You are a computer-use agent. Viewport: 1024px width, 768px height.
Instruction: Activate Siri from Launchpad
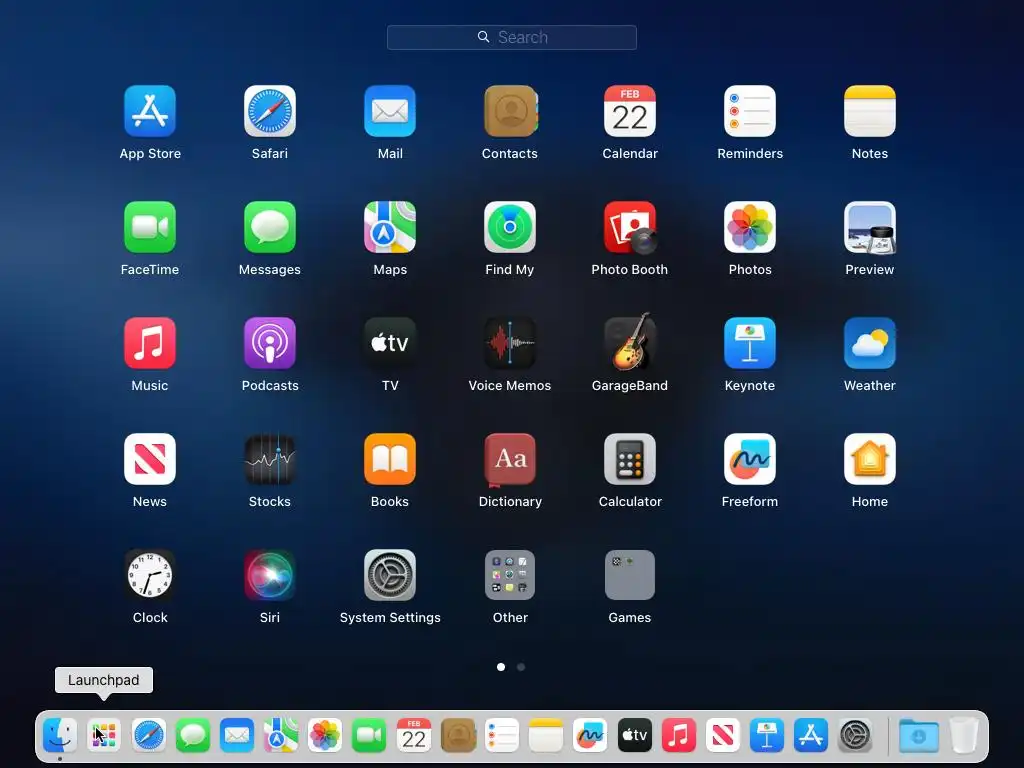click(270, 575)
